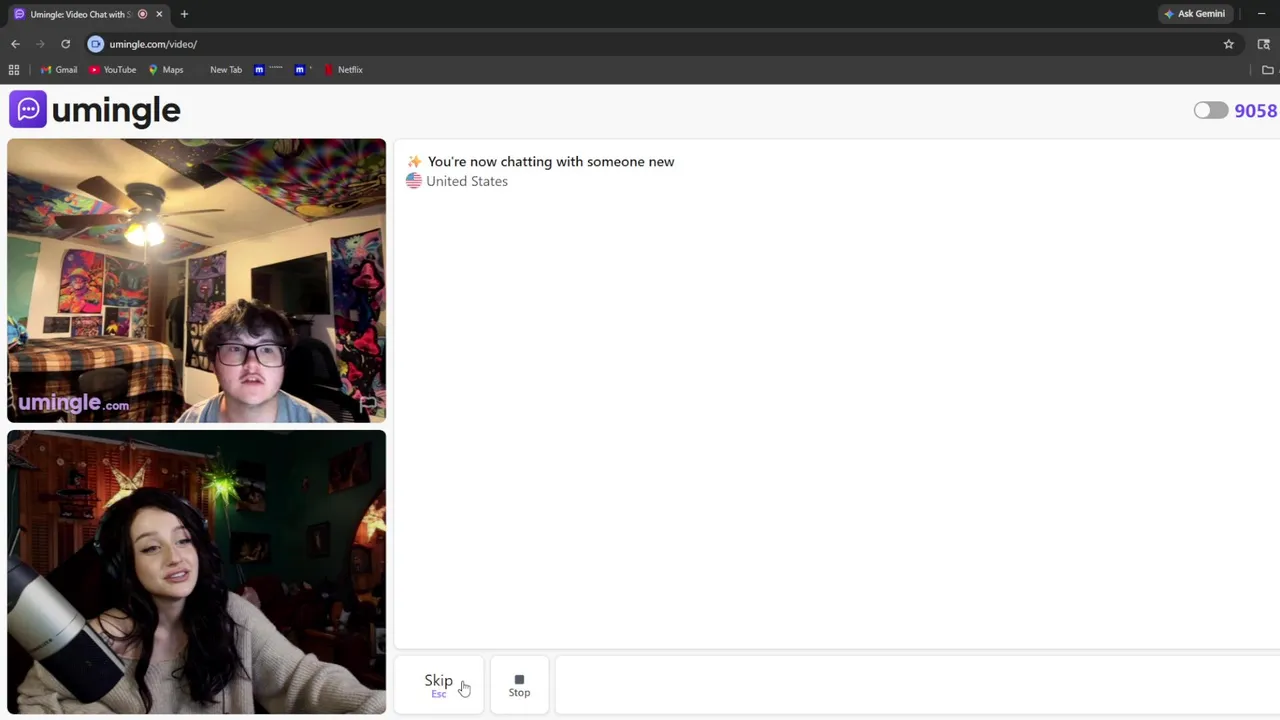Open the Chrome apps grid icon
Viewport: 1280px width, 720px height.
pyautogui.click(x=14, y=70)
